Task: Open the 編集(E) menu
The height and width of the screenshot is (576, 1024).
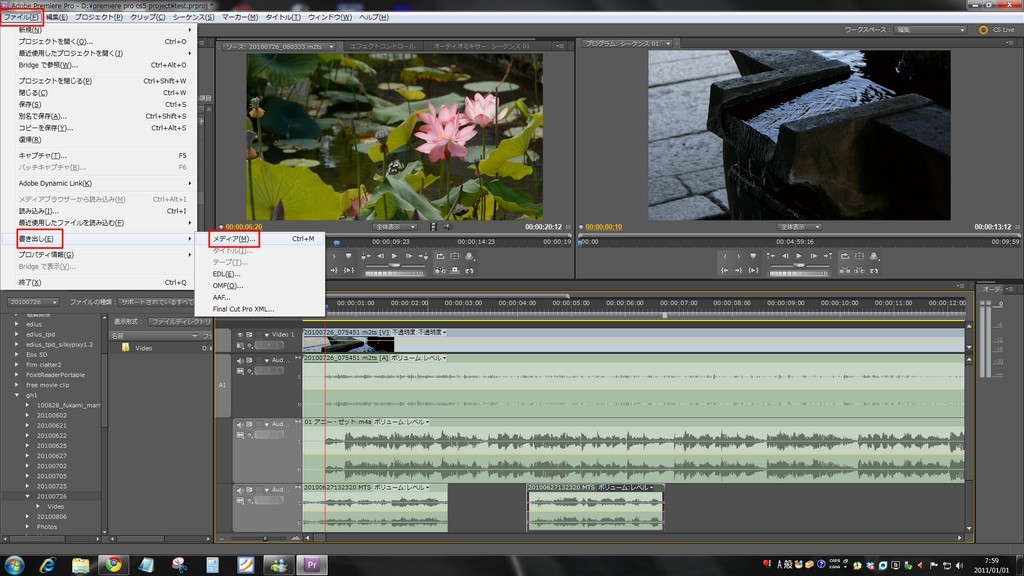Action: (56, 17)
